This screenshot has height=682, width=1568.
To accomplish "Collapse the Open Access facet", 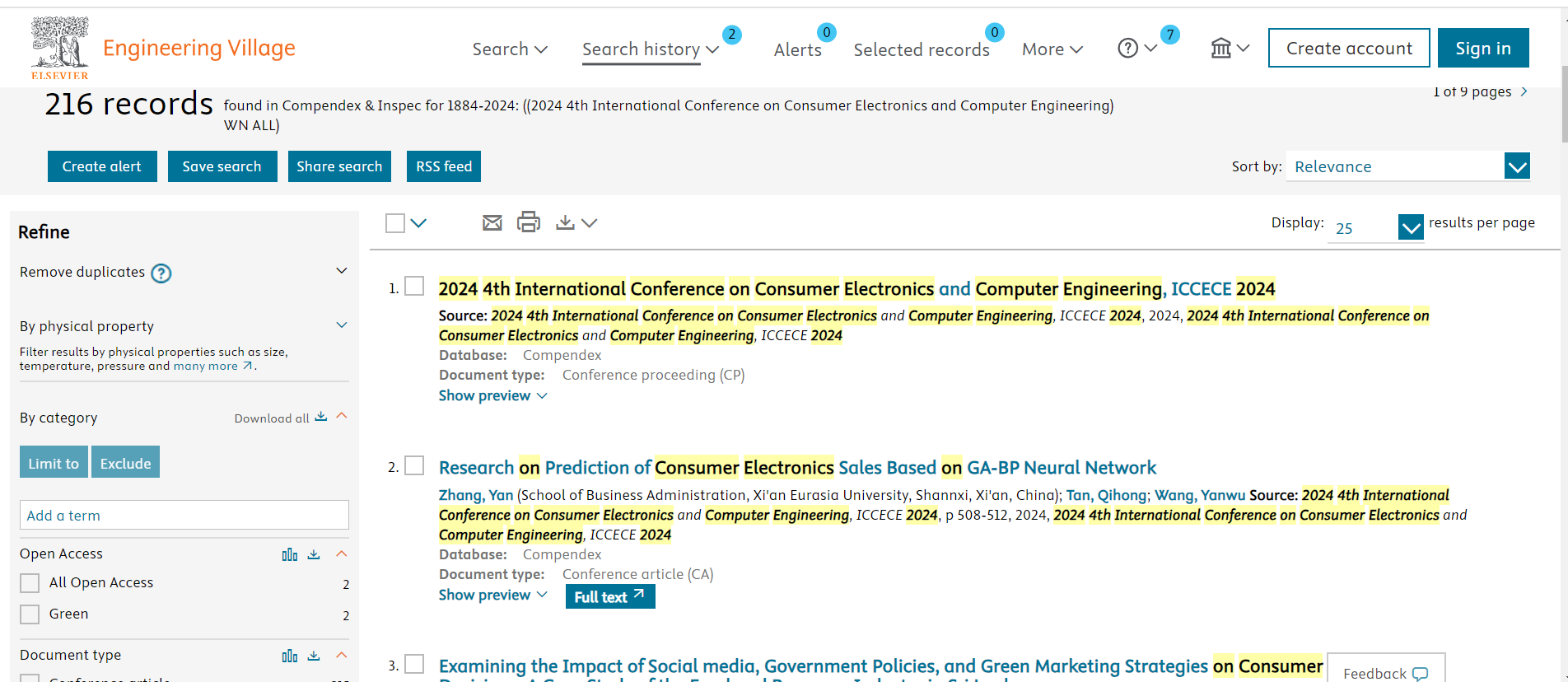I will (x=342, y=554).
